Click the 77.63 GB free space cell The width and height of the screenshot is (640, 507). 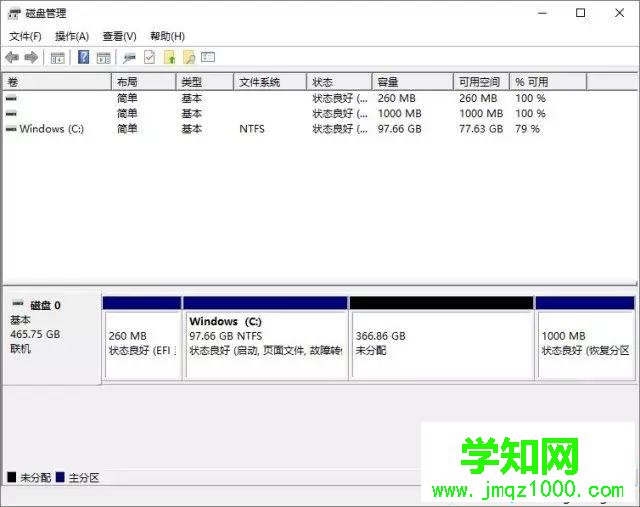tap(481, 129)
